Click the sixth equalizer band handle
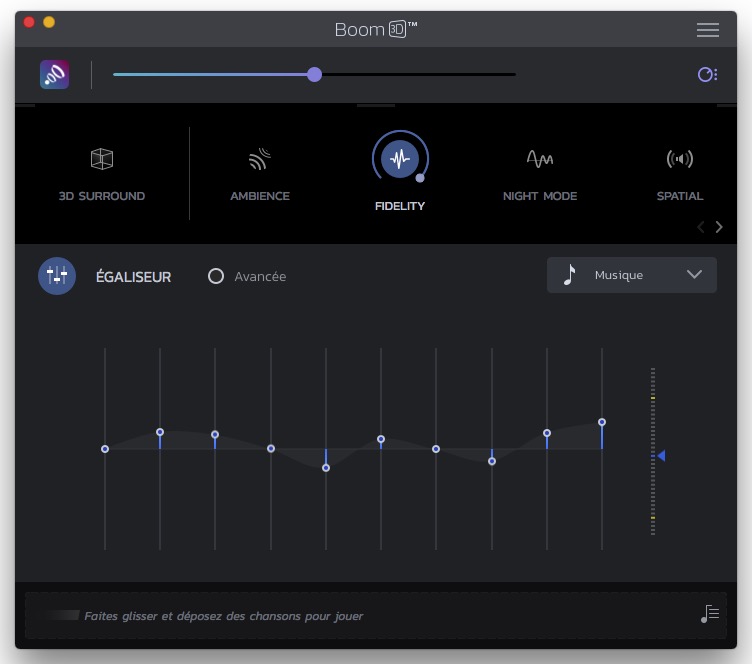This screenshot has height=664, width=752. [x=381, y=439]
